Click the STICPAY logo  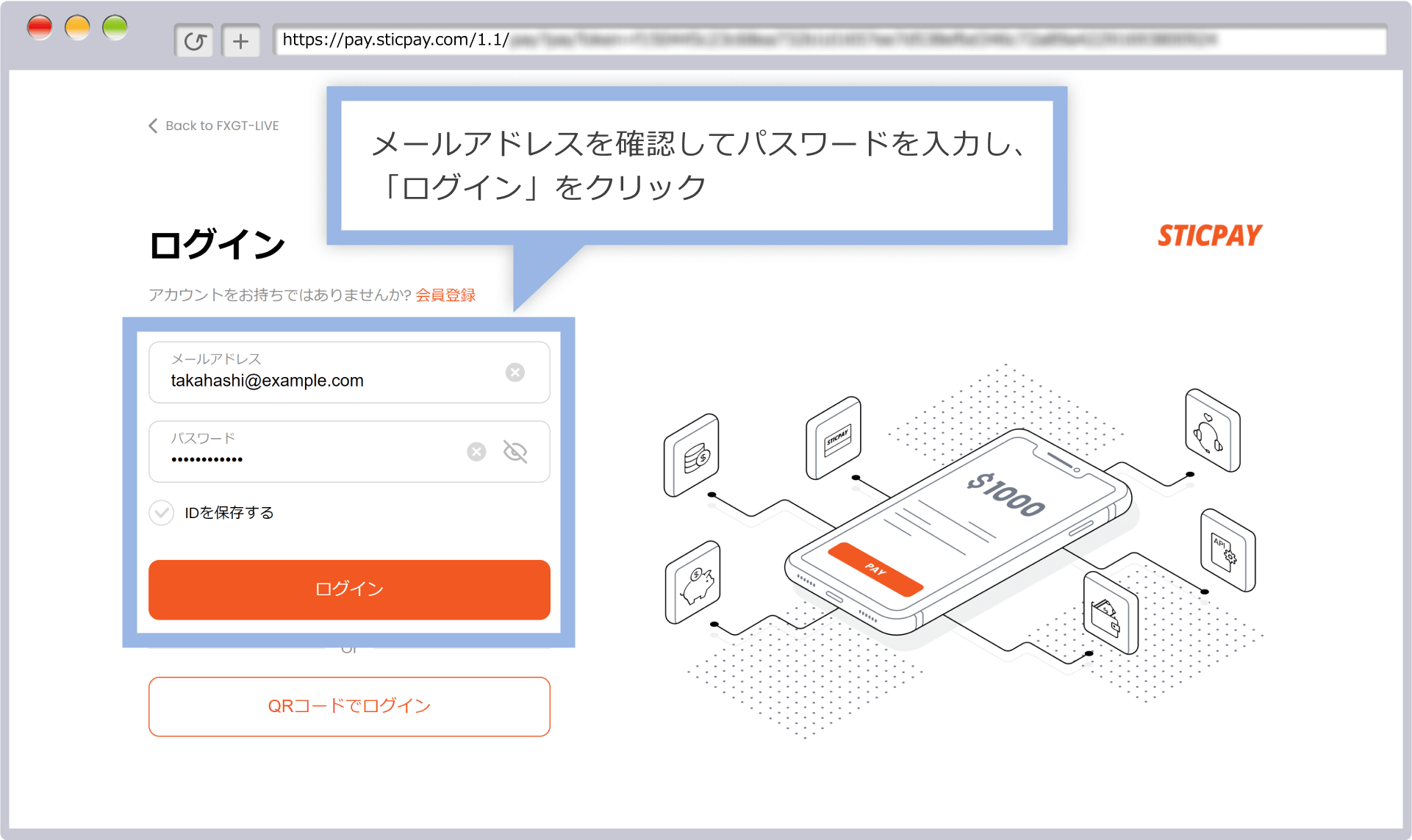pos(1210,235)
